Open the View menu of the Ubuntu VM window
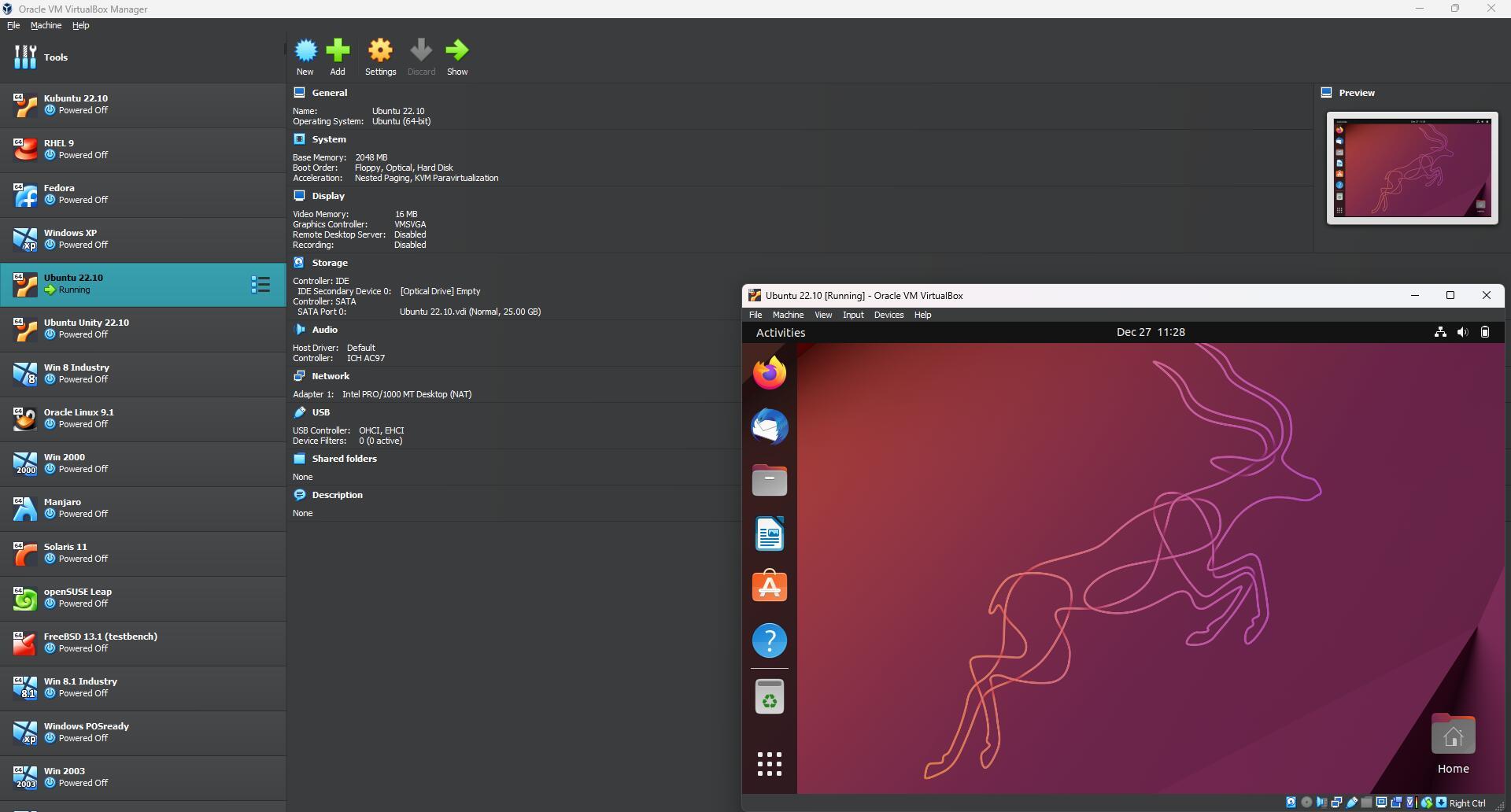This screenshot has width=1511, height=812. click(x=823, y=315)
